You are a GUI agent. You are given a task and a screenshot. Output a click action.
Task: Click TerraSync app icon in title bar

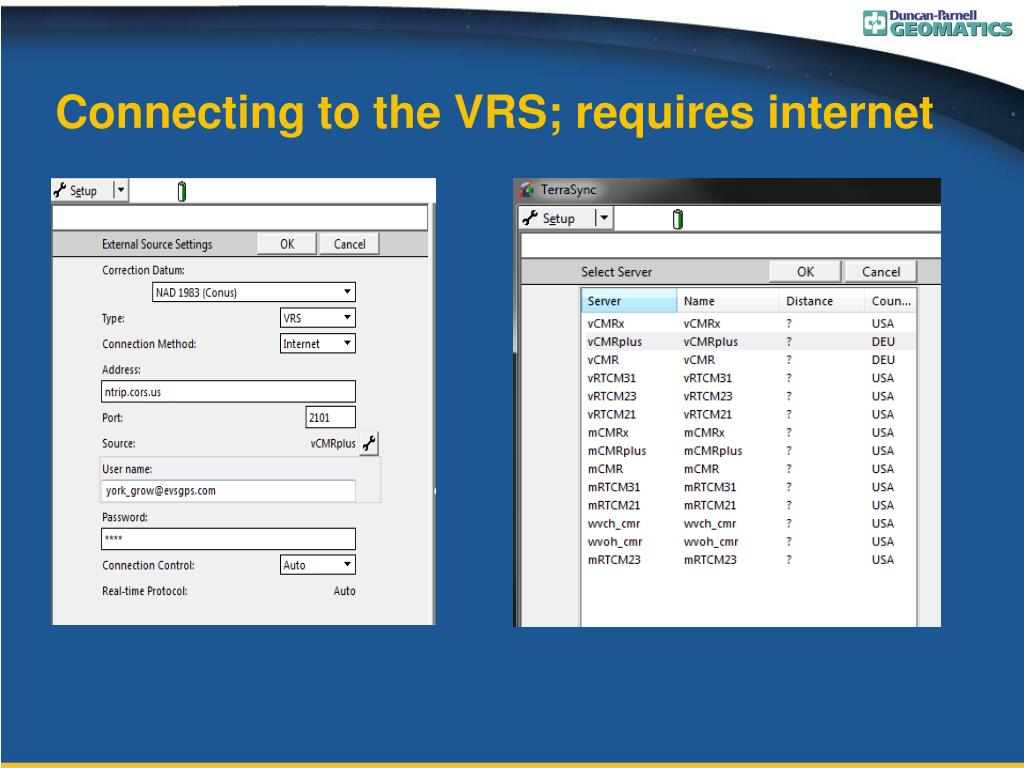(x=527, y=190)
